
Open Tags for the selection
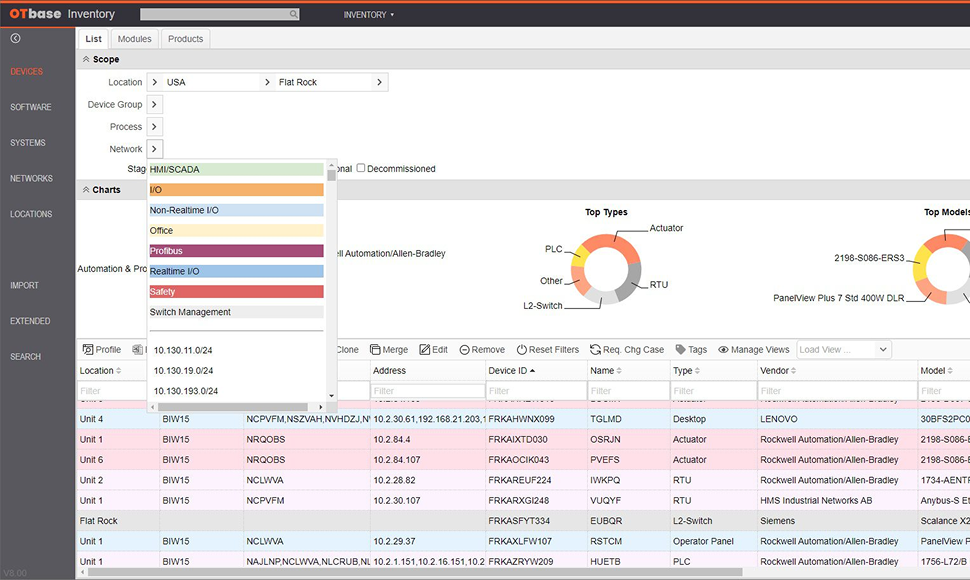691,350
